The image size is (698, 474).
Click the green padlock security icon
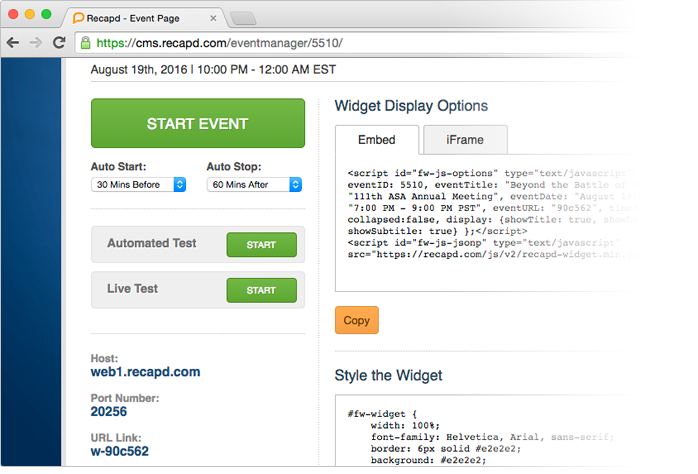[86, 43]
